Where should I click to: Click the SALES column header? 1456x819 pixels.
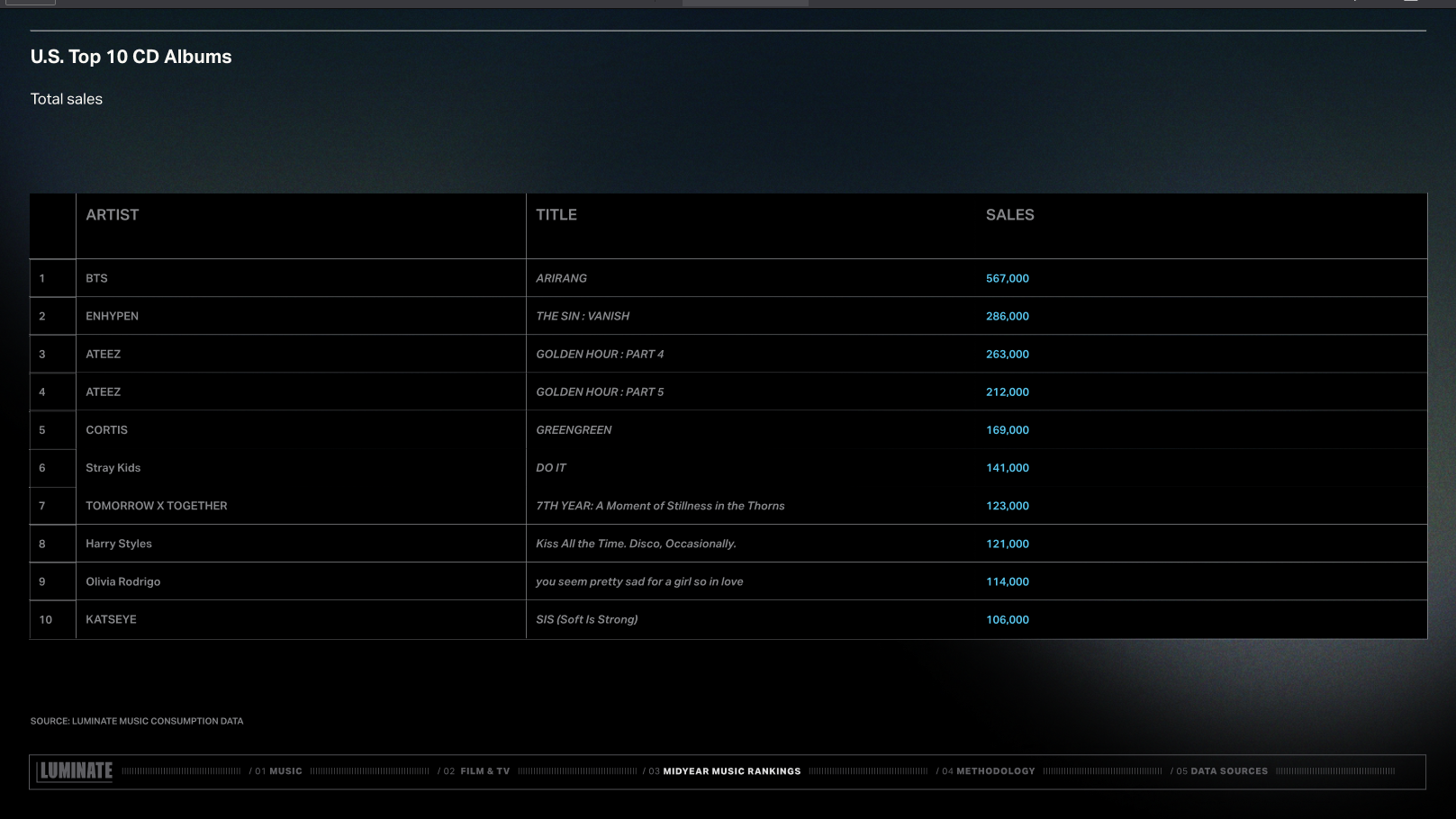click(x=1010, y=215)
